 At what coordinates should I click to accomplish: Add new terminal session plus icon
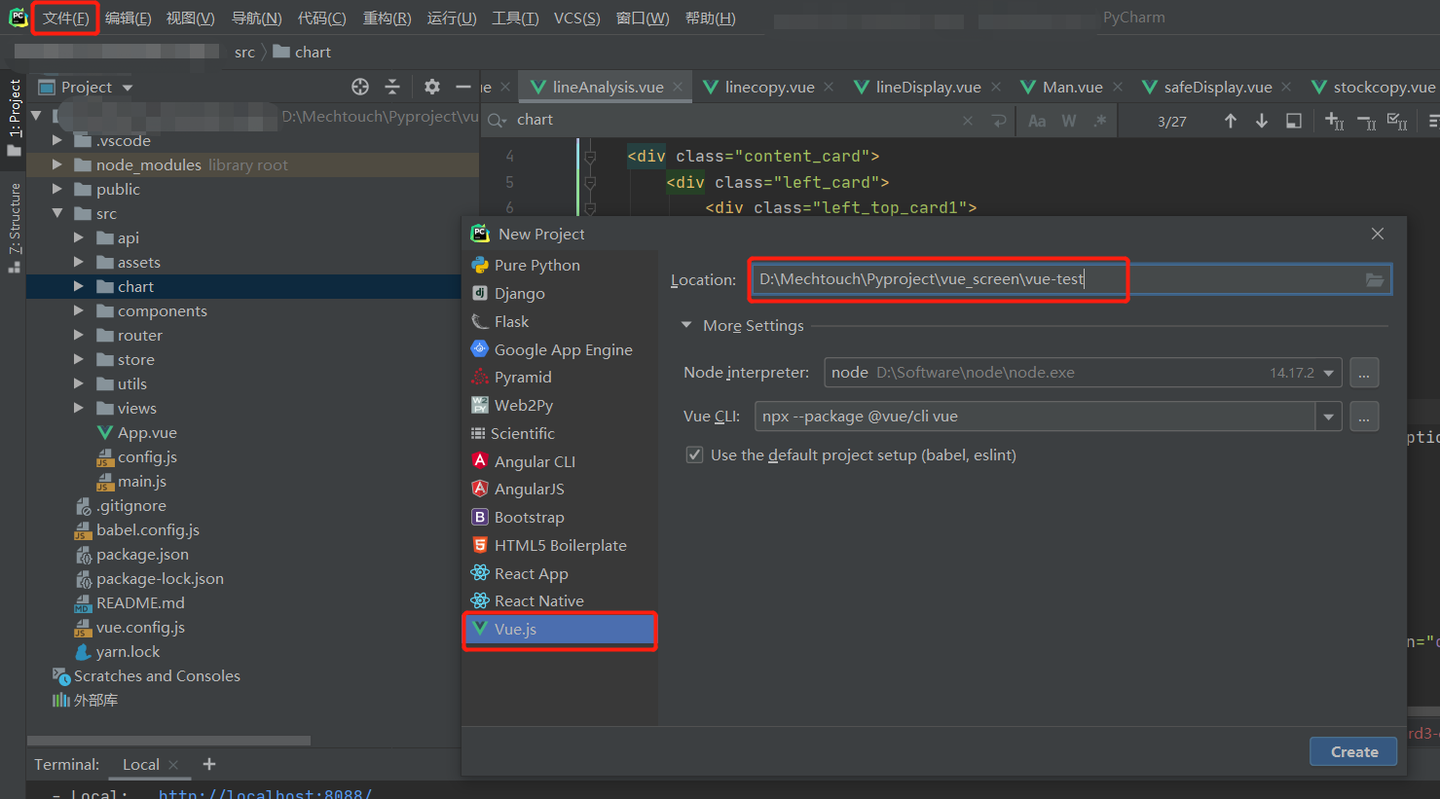(209, 764)
